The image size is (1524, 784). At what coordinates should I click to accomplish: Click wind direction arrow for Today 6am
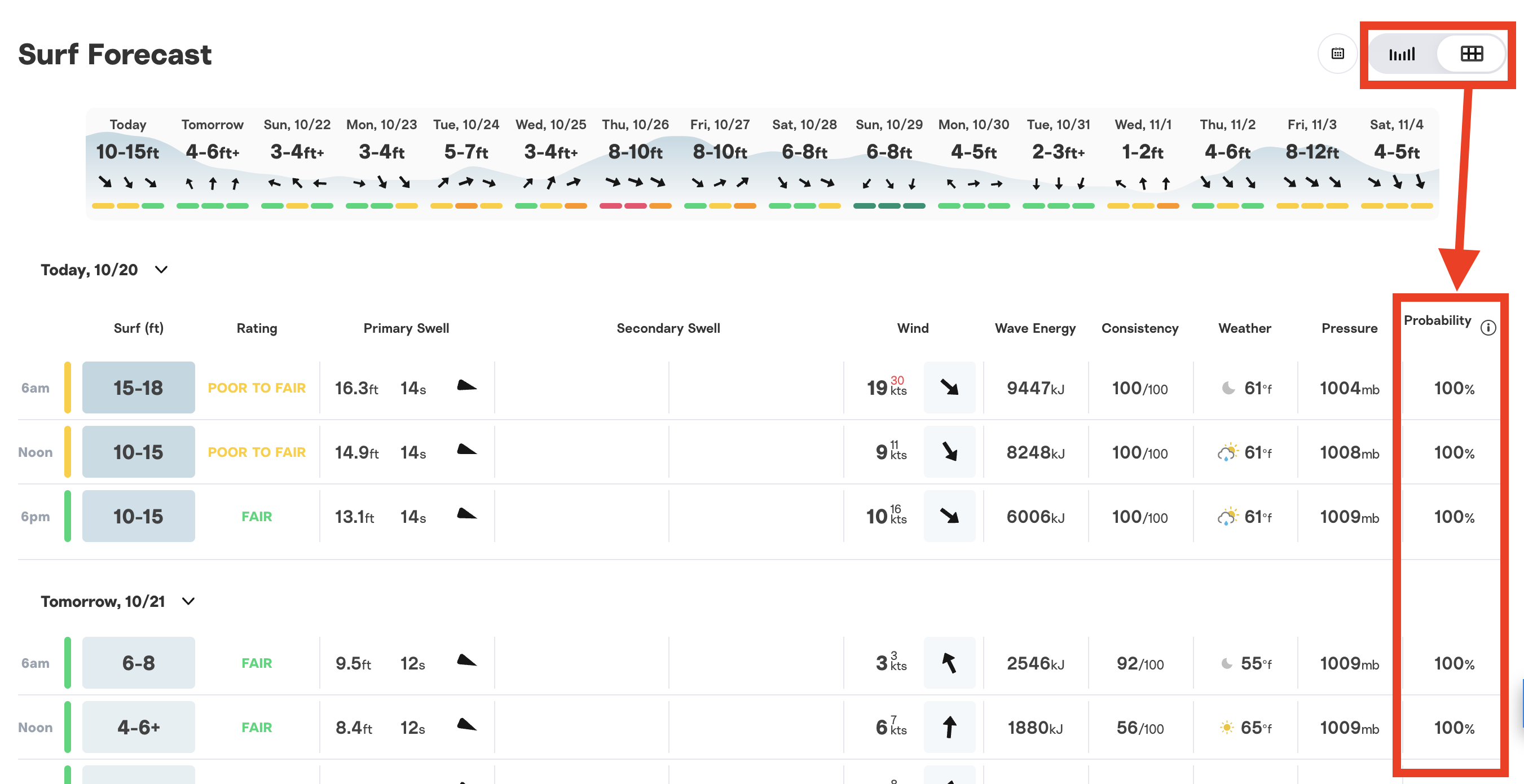click(950, 387)
